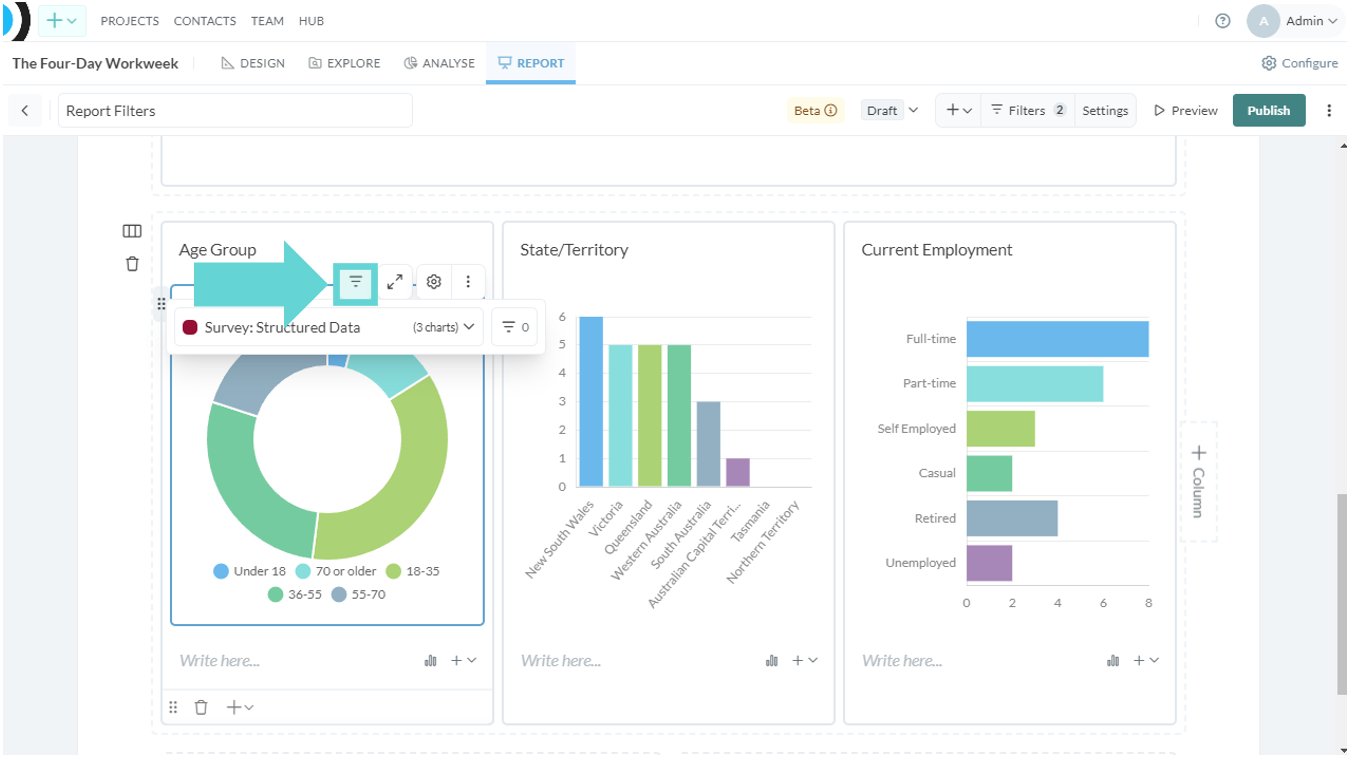Select the REPORT tab
Image resolution: width=1358 pixels, height=761 pixels.
(x=531, y=63)
